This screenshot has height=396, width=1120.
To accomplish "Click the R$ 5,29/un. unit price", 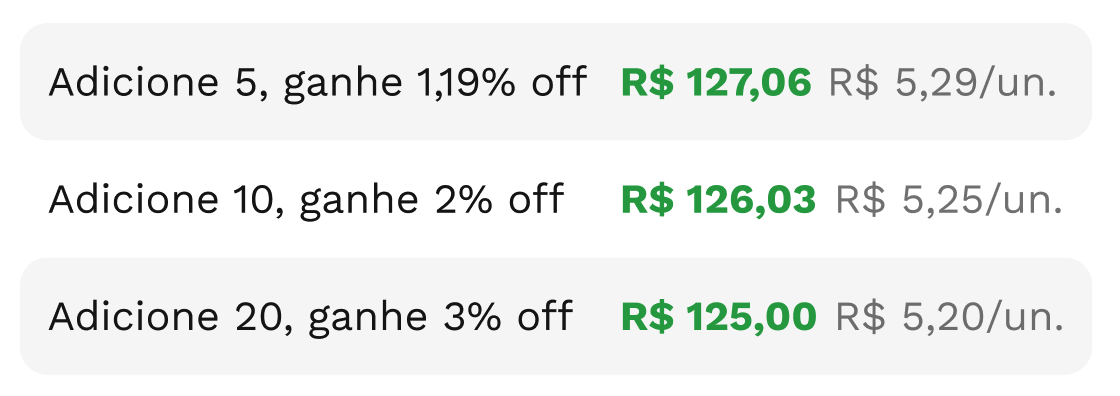I will point(942,84).
